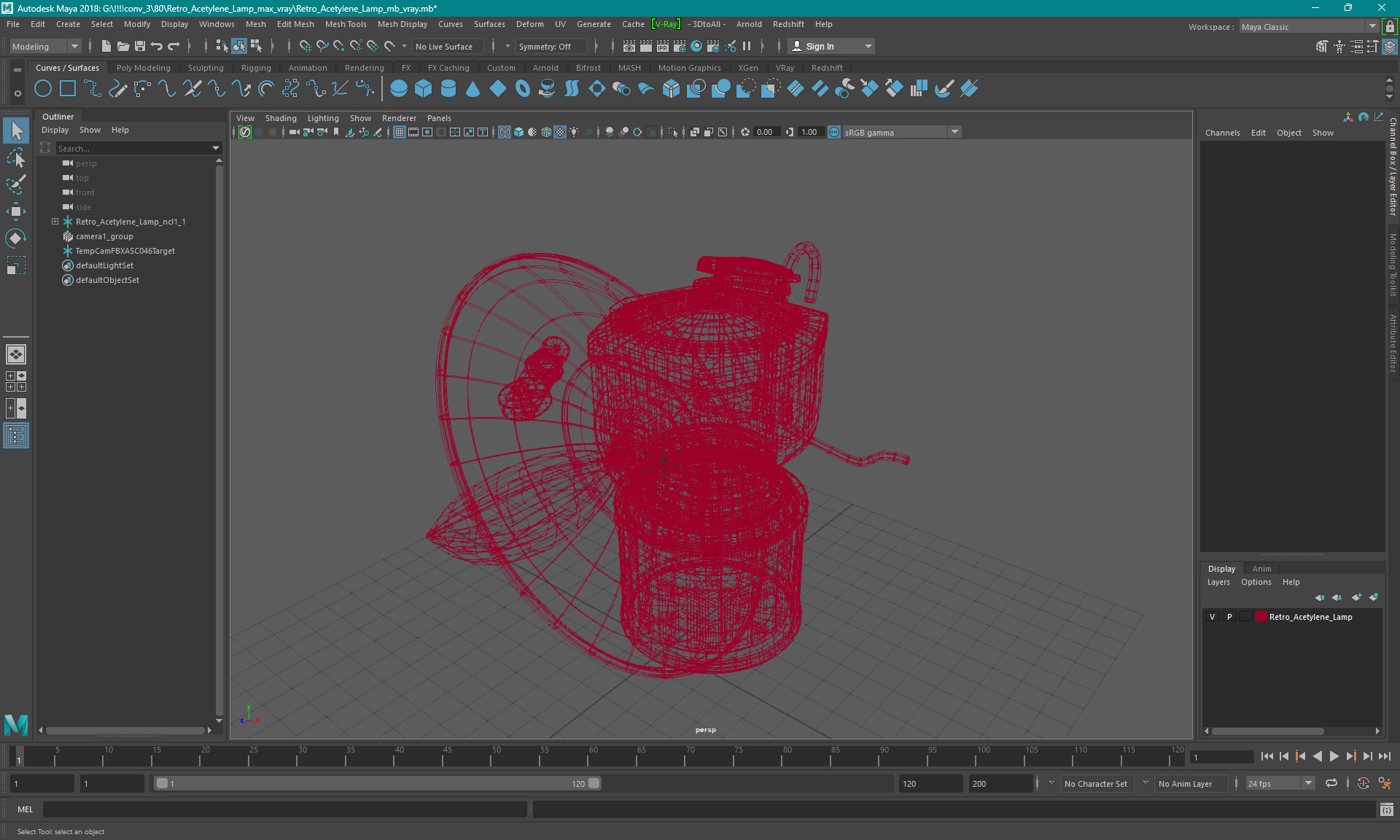Select camera1_group in the Outliner

coord(104,236)
